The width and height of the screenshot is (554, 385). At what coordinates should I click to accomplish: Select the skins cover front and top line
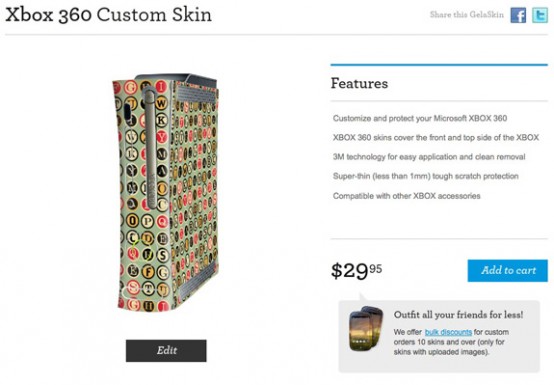coord(436,137)
